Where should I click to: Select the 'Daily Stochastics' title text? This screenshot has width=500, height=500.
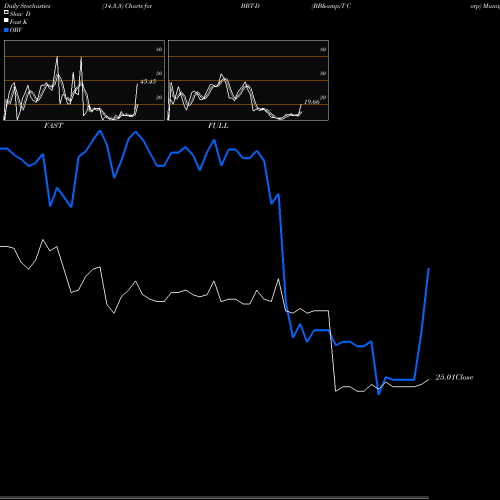[x=27, y=6]
